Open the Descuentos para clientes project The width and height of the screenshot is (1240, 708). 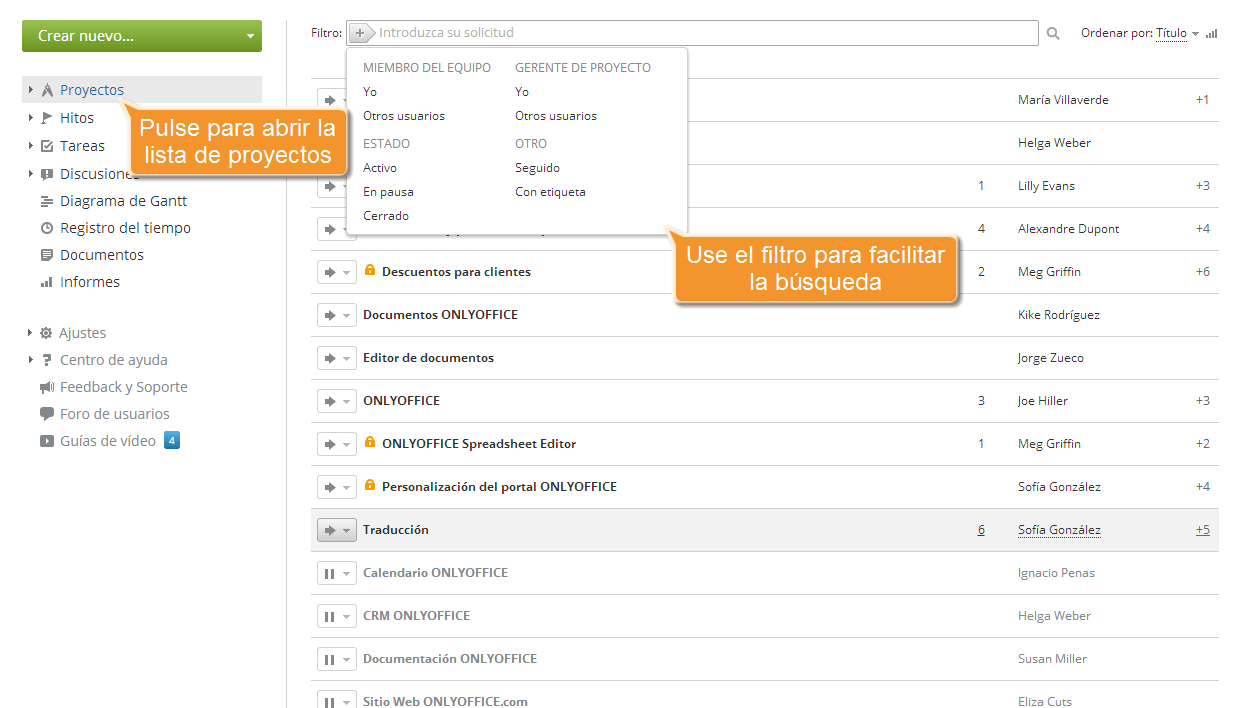click(x=456, y=272)
